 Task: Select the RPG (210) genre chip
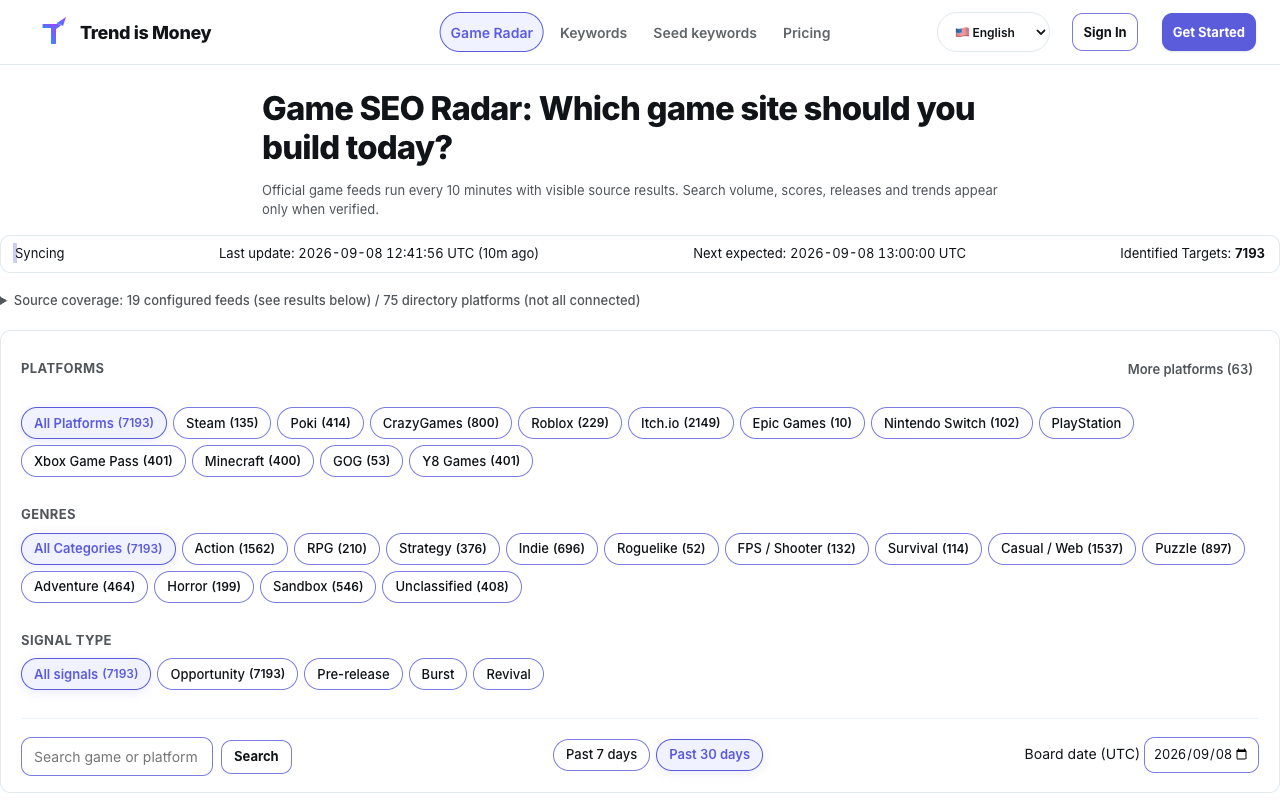tap(337, 548)
